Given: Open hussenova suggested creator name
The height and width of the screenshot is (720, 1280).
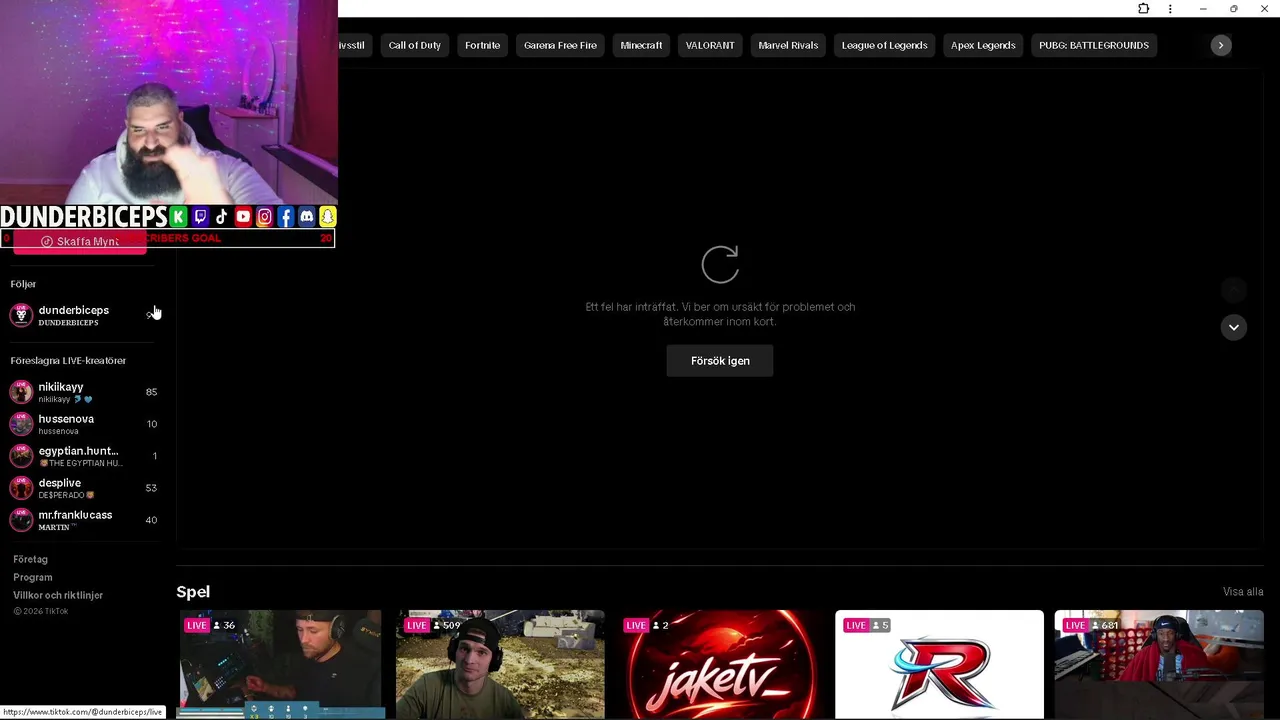Looking at the screenshot, I should click(66, 419).
